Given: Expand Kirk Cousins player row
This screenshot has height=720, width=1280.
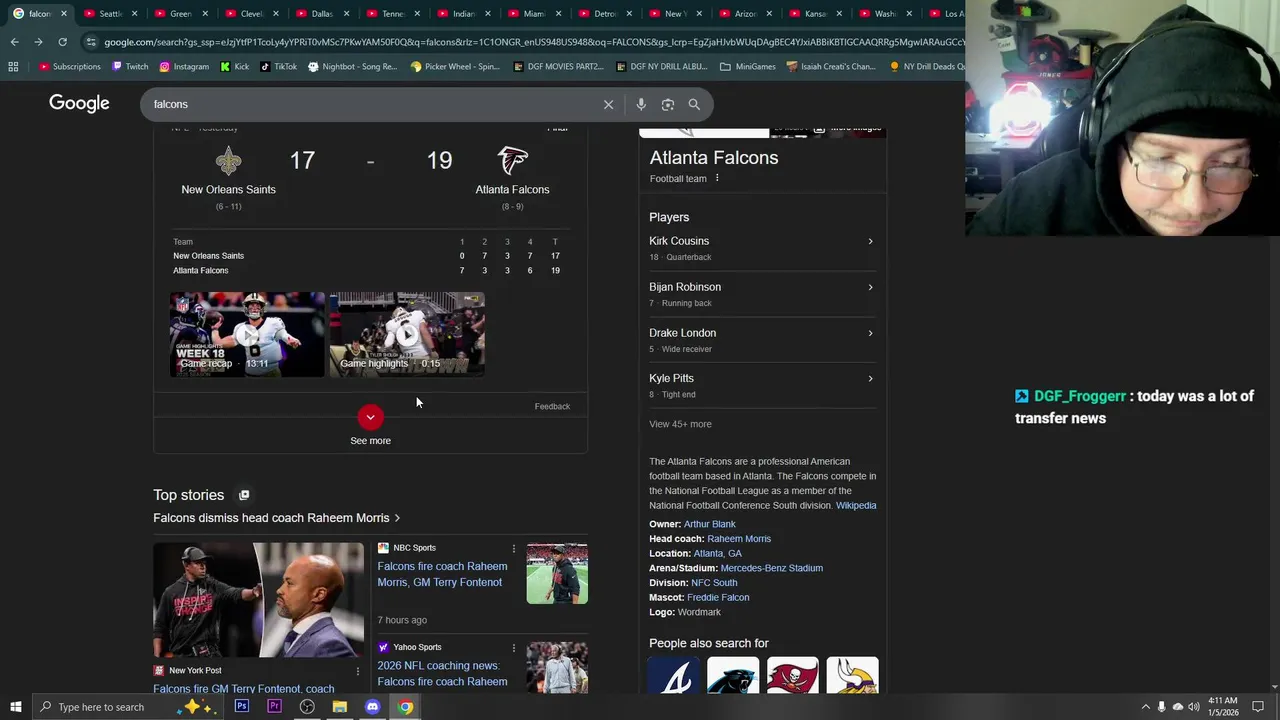Looking at the screenshot, I should tap(761, 248).
